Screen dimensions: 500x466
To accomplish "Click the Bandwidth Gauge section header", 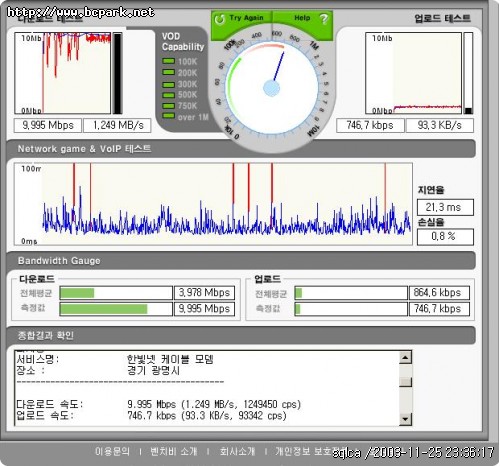I will [241, 261].
